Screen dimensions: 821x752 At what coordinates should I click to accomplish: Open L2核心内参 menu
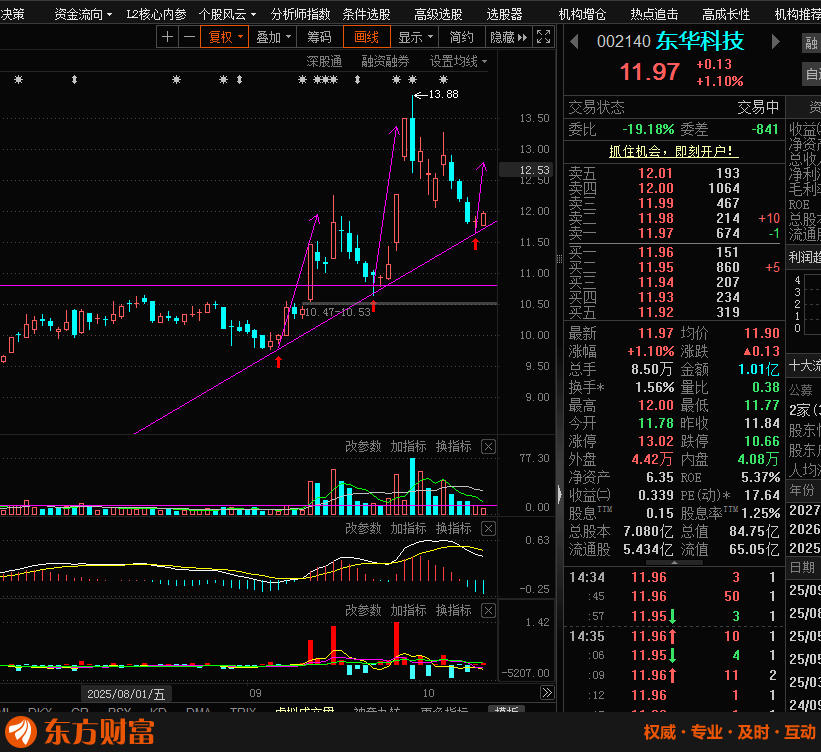[156, 14]
